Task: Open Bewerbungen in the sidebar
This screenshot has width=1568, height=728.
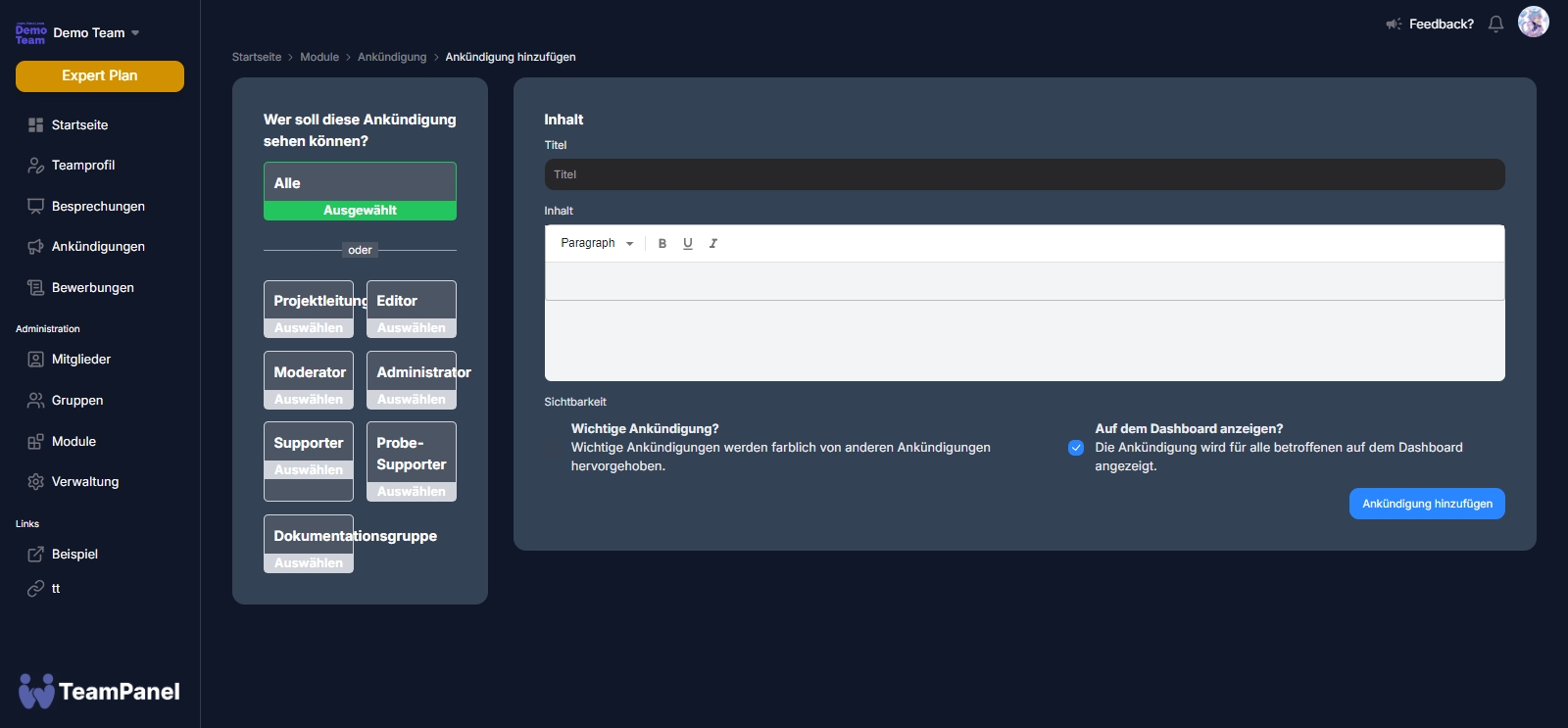Action: [92, 288]
